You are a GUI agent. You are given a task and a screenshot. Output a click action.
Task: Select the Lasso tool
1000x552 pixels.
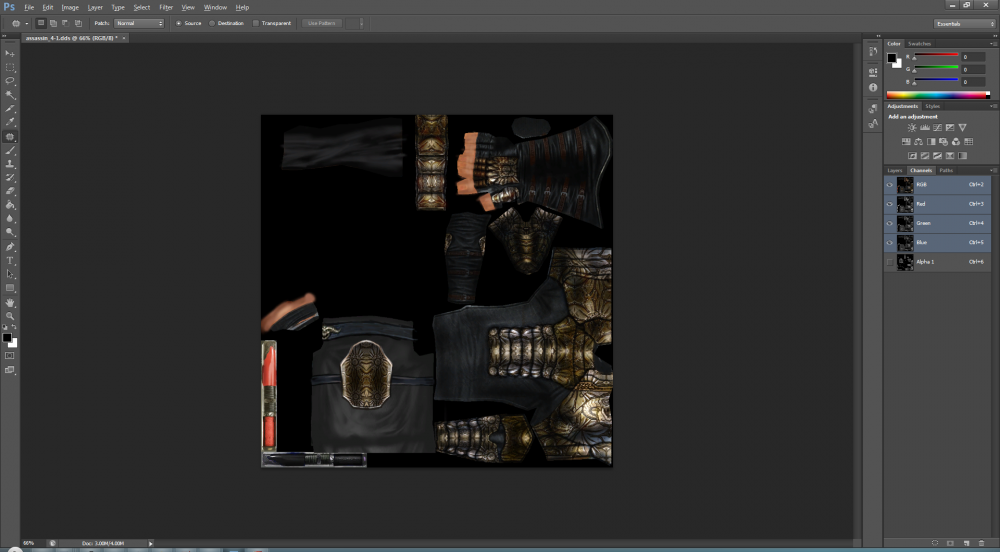coord(10,81)
